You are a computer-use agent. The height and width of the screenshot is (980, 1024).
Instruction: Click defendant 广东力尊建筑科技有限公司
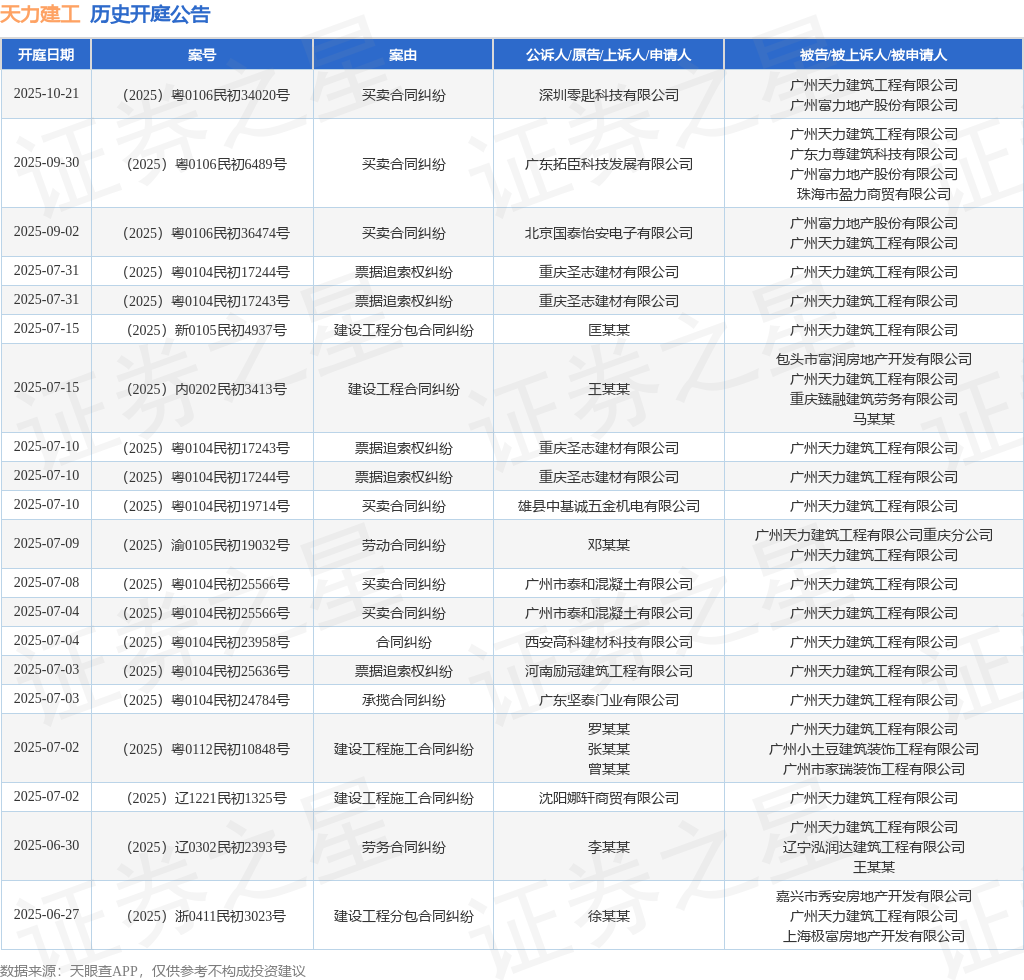(x=874, y=154)
